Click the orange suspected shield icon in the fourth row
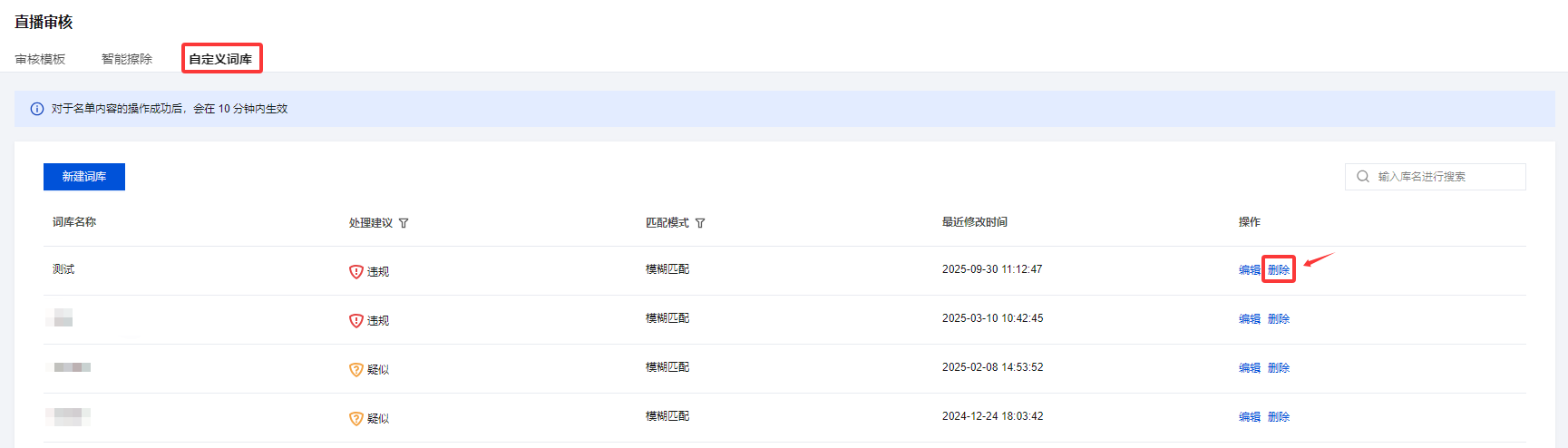Screen dimensions: 1568x448 (x=356, y=418)
